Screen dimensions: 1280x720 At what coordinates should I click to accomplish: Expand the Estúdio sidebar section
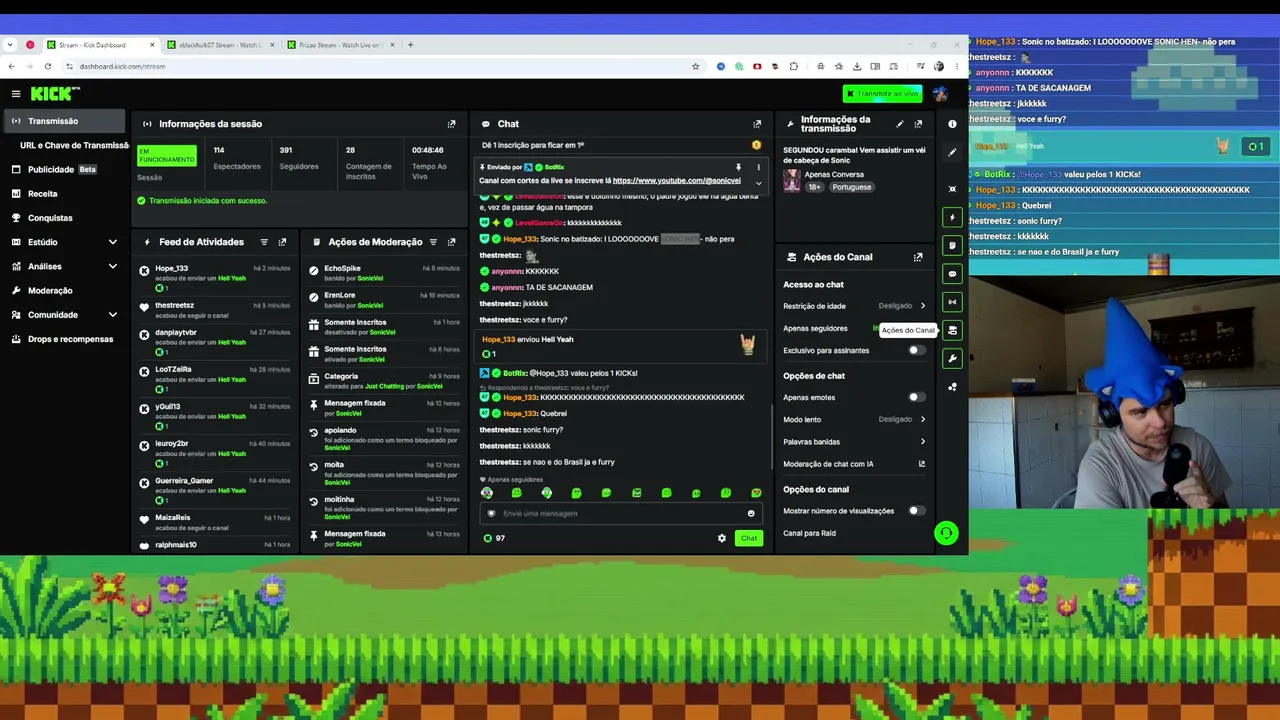pos(112,242)
